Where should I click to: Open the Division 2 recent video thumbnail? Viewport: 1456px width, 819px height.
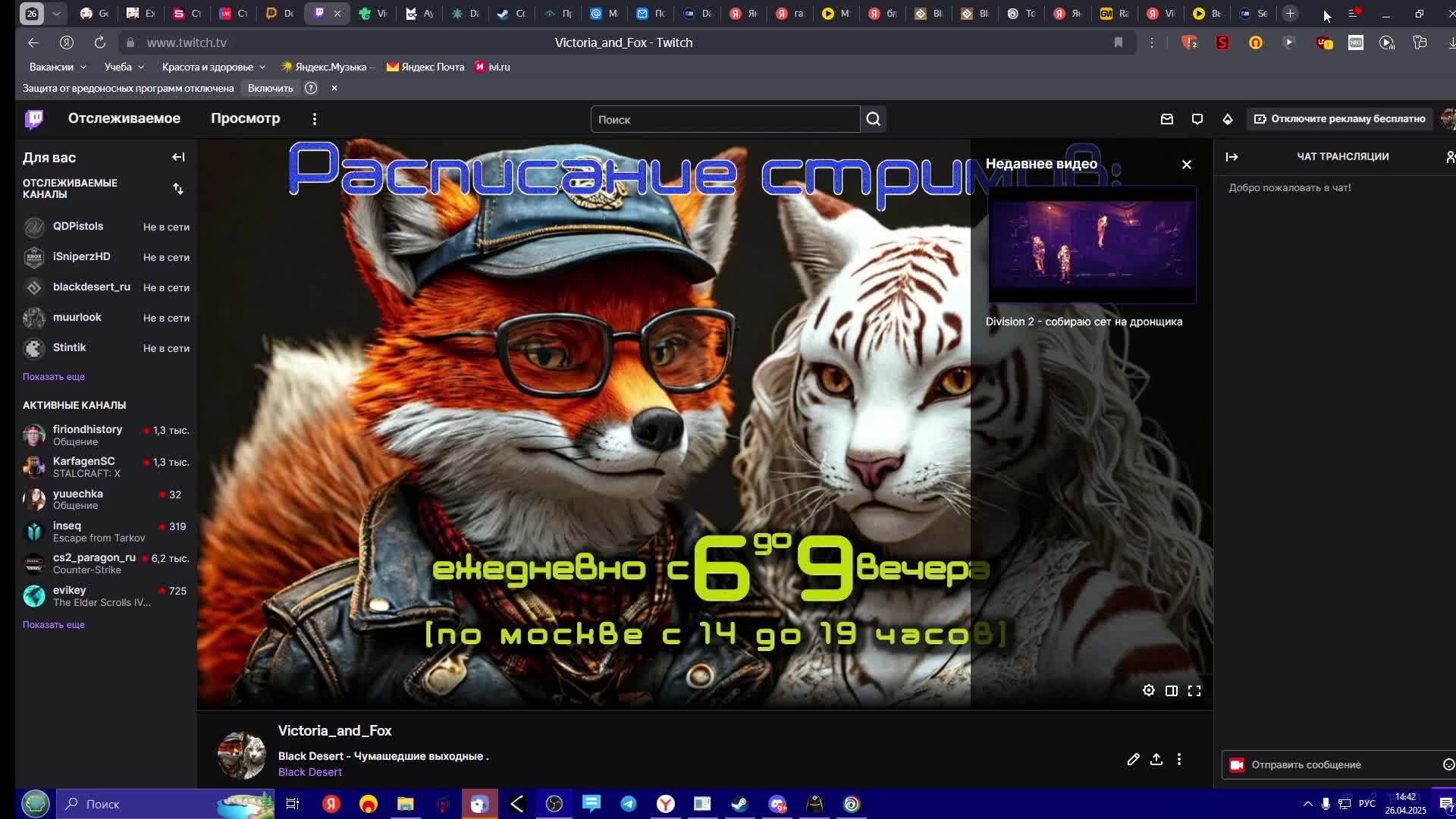1092,246
